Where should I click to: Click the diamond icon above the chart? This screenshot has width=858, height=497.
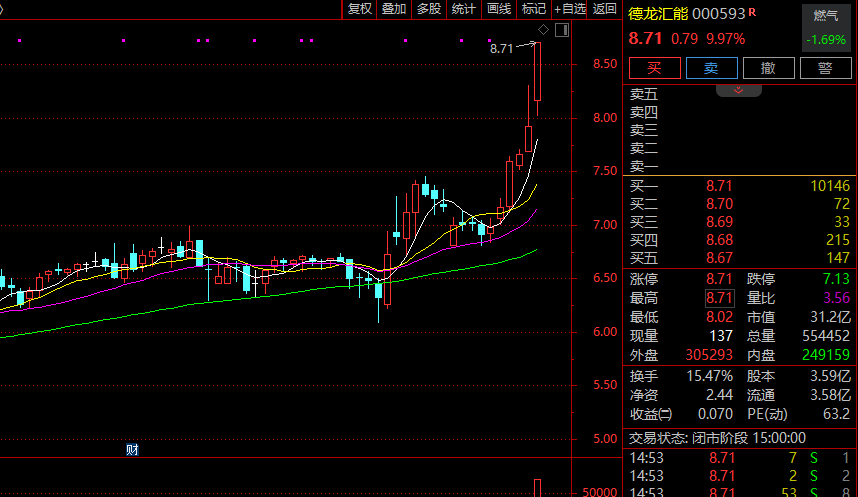point(543,29)
